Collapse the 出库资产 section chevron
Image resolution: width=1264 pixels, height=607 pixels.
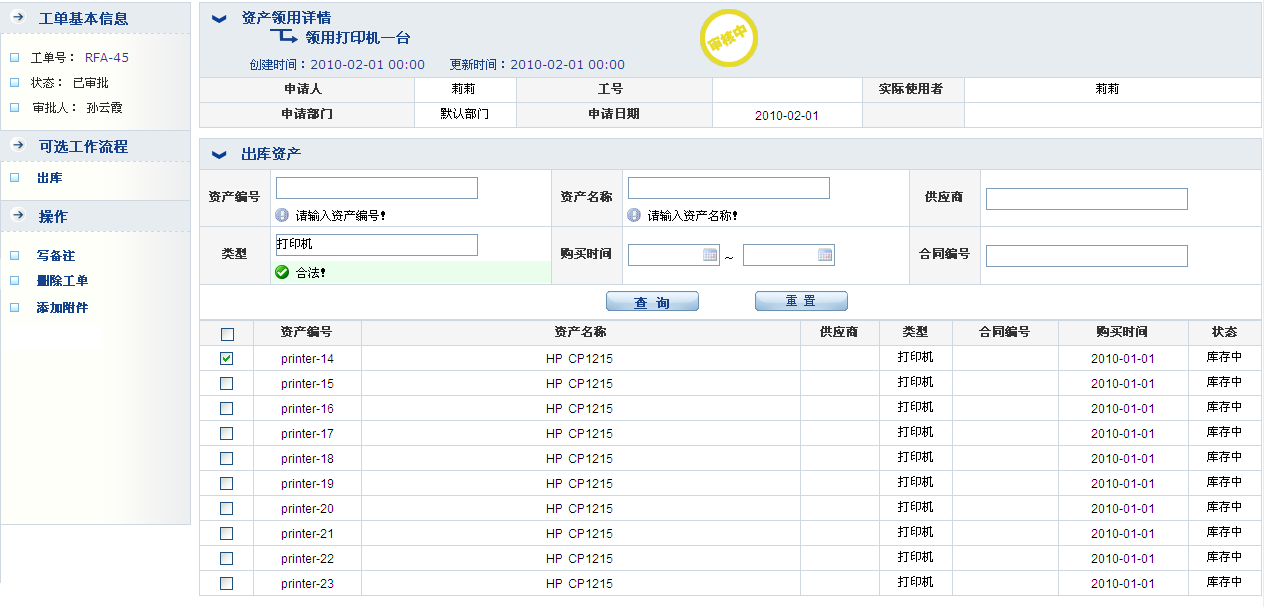point(219,154)
